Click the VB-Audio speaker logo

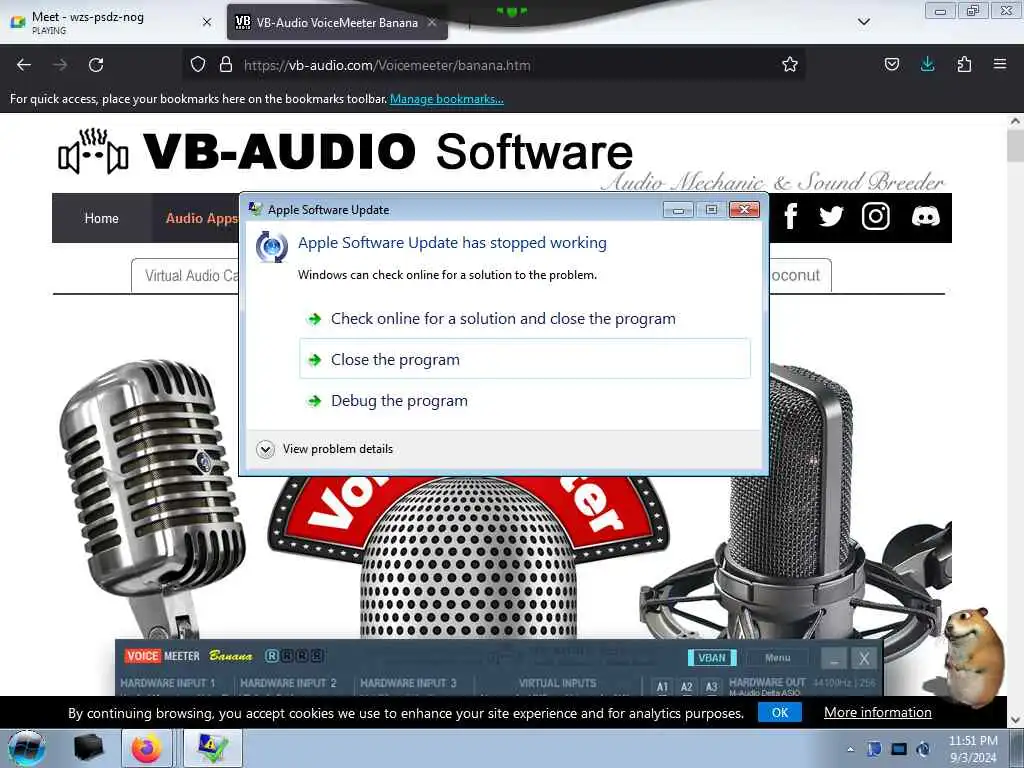(x=93, y=152)
